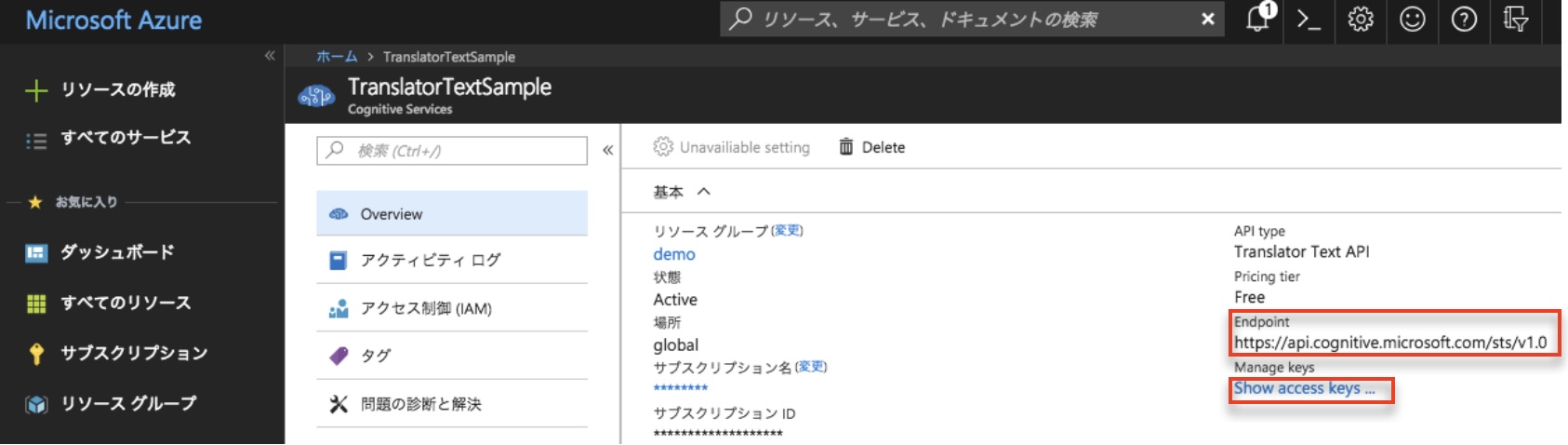This screenshot has width=1568, height=445.
Task: Click Unavailable setting toolbar button
Action: 731,147
